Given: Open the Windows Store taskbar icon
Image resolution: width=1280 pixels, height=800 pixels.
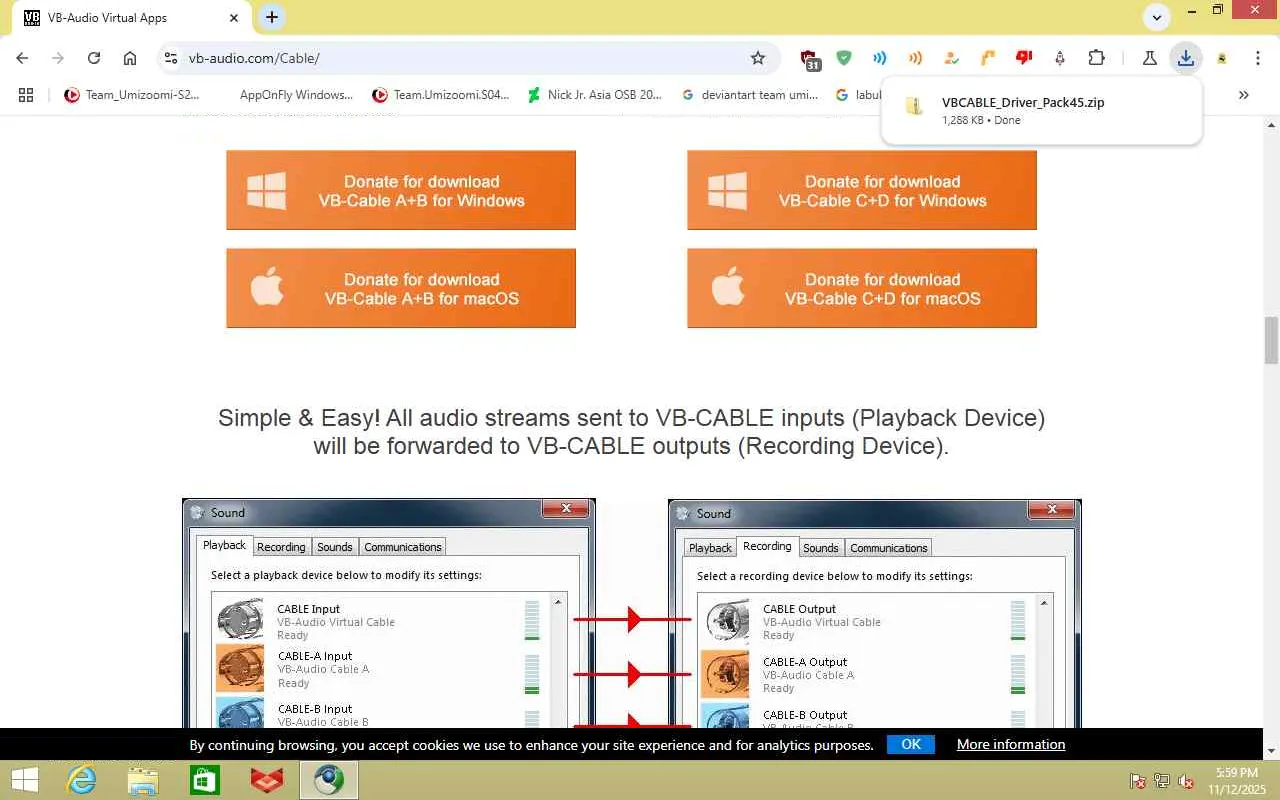Looking at the screenshot, I should [x=205, y=780].
